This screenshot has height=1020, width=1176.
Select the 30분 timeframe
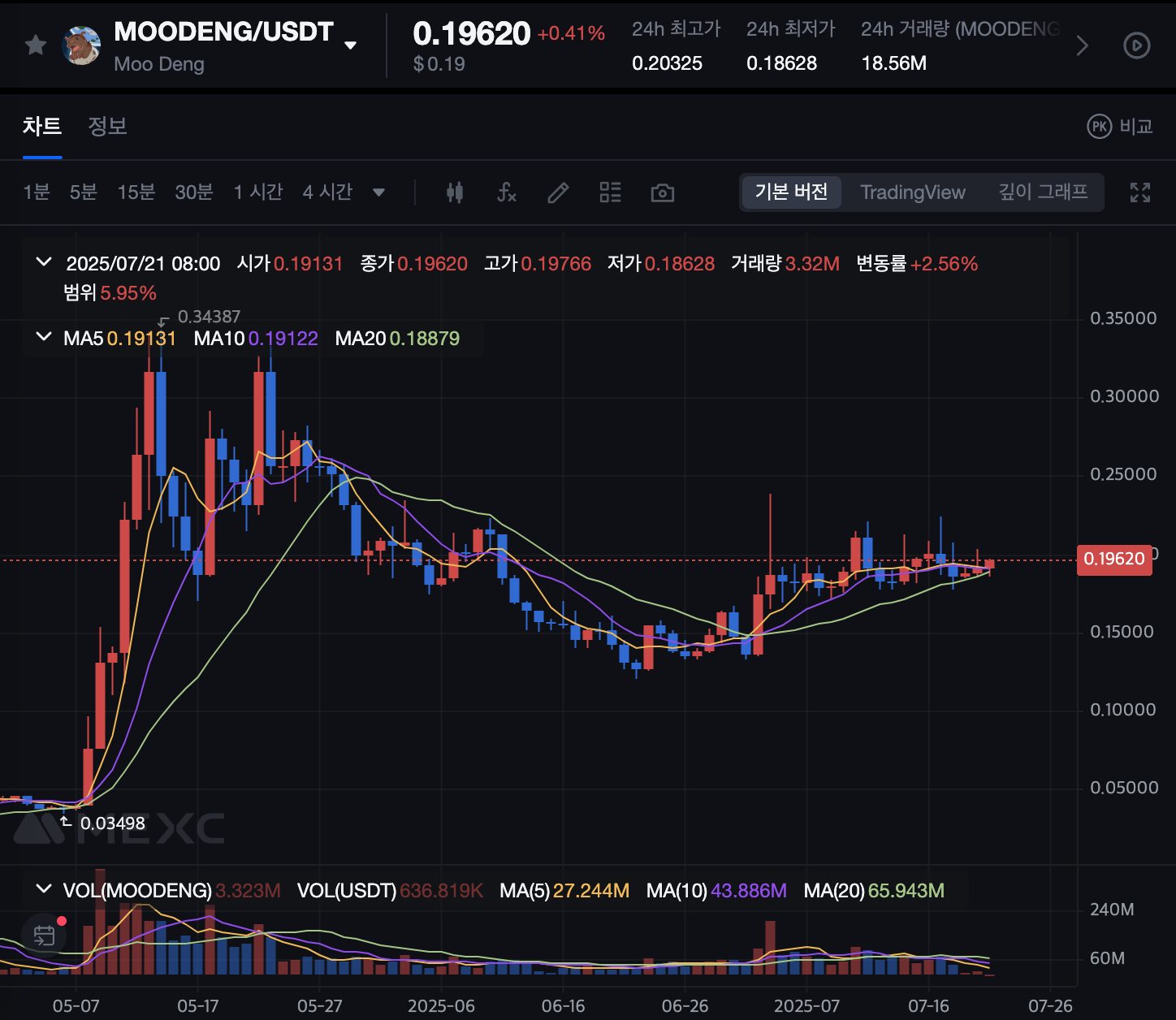tap(194, 192)
